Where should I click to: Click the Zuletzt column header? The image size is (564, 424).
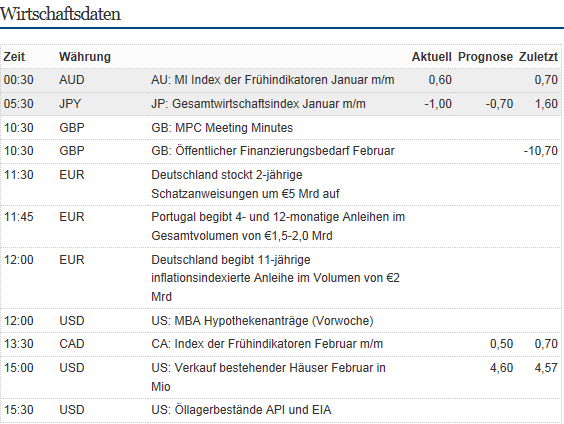pyautogui.click(x=538, y=57)
